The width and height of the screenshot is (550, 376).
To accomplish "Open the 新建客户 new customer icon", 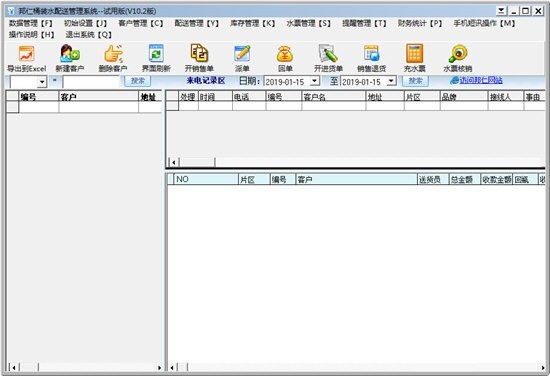I will tap(69, 54).
